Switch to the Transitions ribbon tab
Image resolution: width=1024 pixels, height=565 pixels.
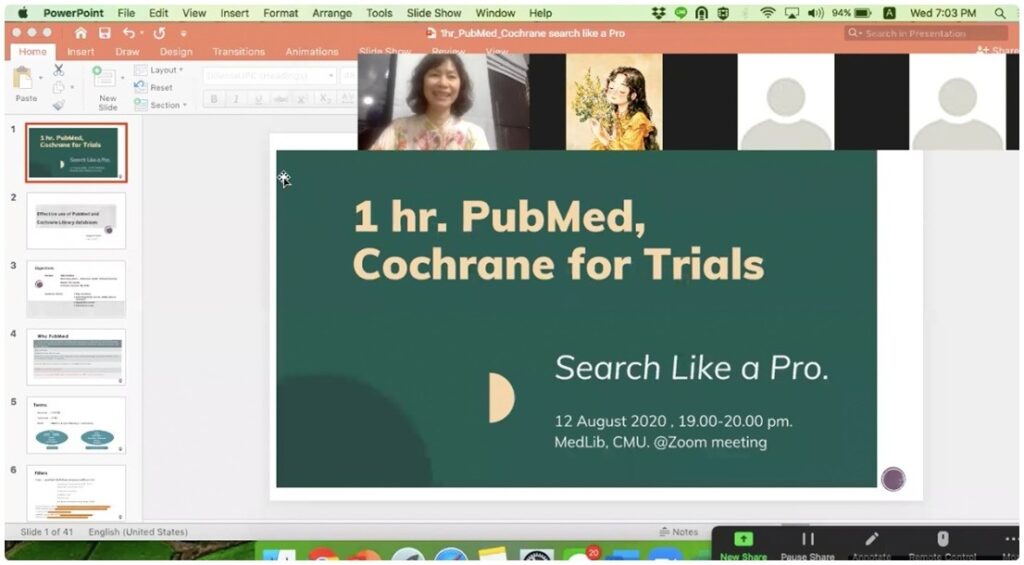pos(238,52)
